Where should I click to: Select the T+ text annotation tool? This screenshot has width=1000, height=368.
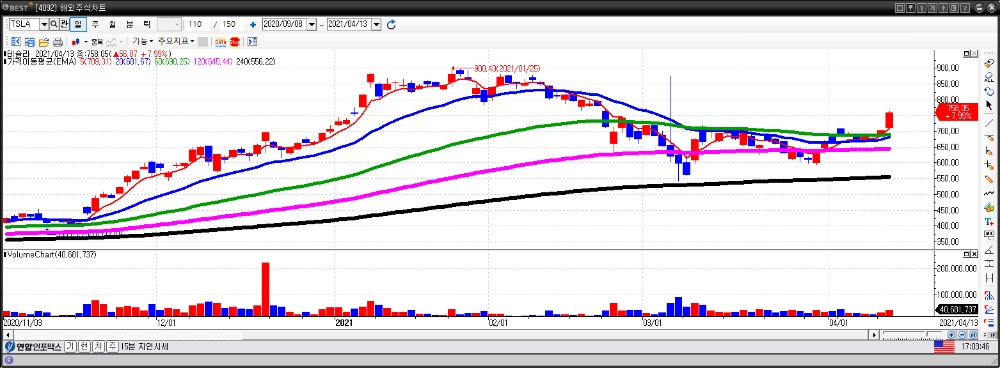click(x=989, y=221)
